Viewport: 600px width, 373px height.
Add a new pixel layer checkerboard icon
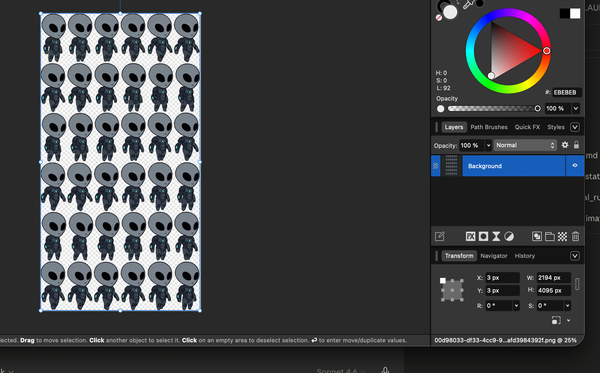[x=562, y=236]
